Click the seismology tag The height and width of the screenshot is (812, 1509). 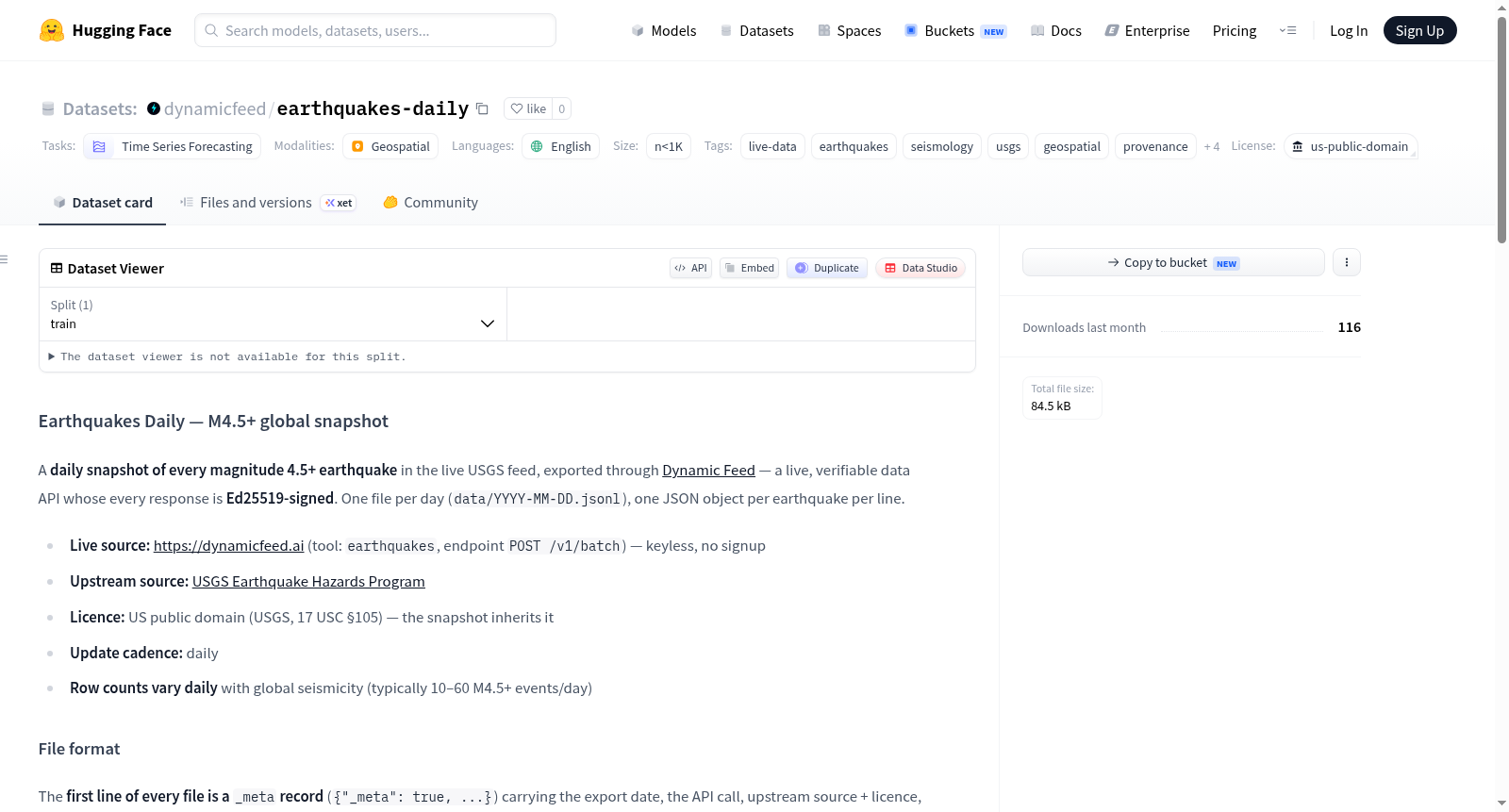(942, 146)
